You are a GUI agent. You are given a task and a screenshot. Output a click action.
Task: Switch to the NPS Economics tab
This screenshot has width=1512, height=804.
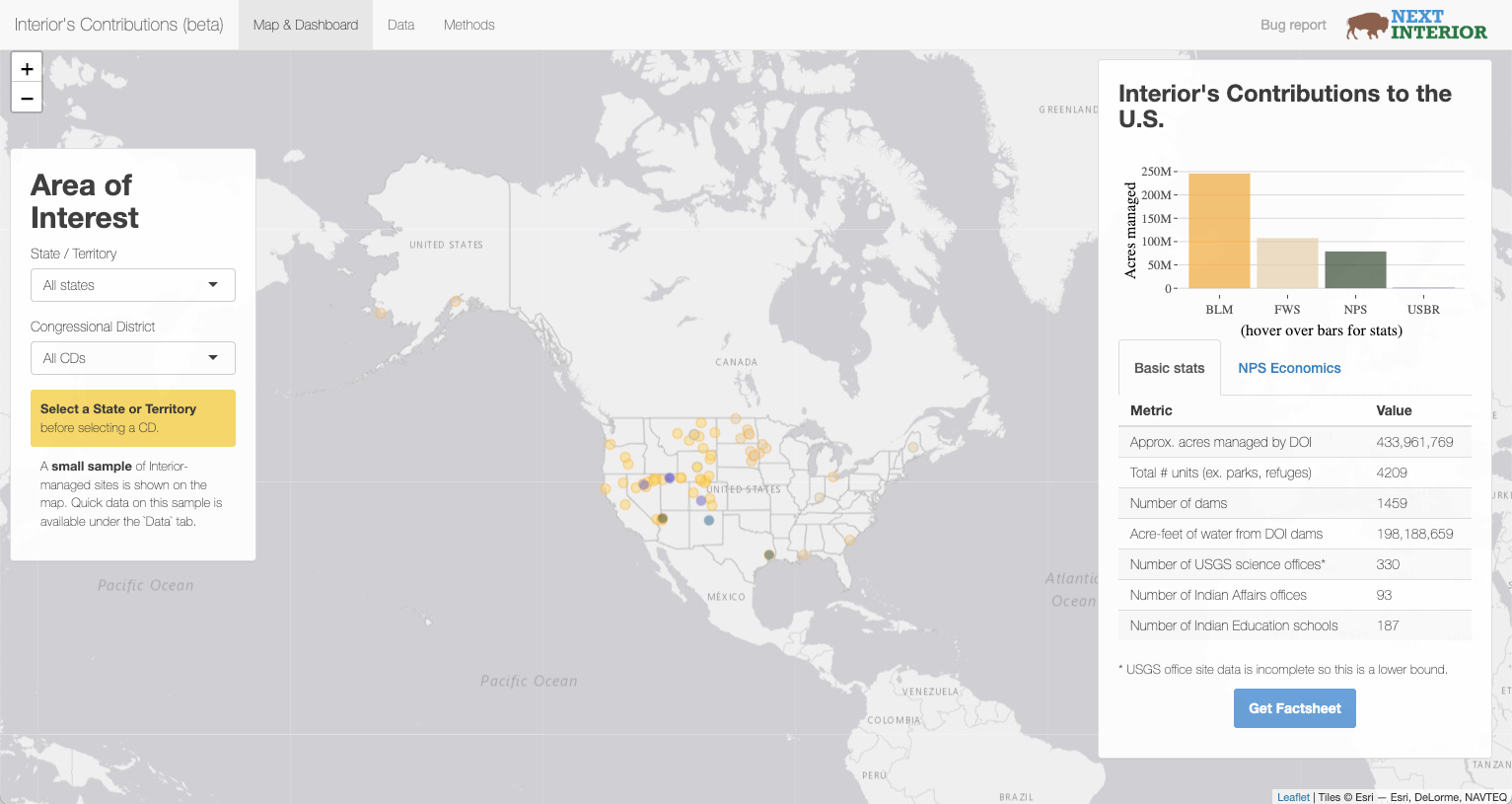tap(1289, 367)
